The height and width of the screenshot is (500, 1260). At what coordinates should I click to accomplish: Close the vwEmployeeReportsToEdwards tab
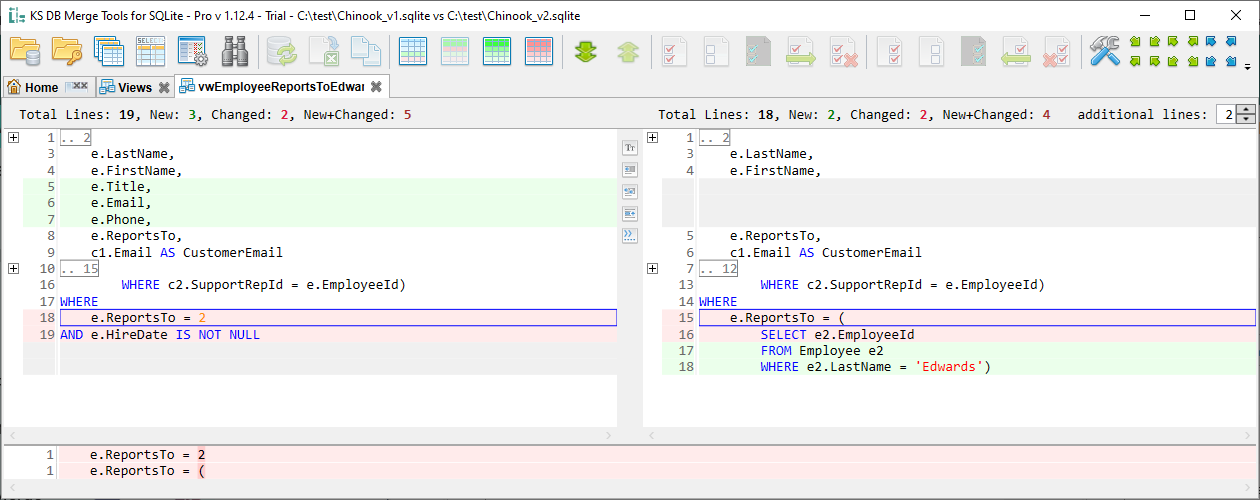376,87
